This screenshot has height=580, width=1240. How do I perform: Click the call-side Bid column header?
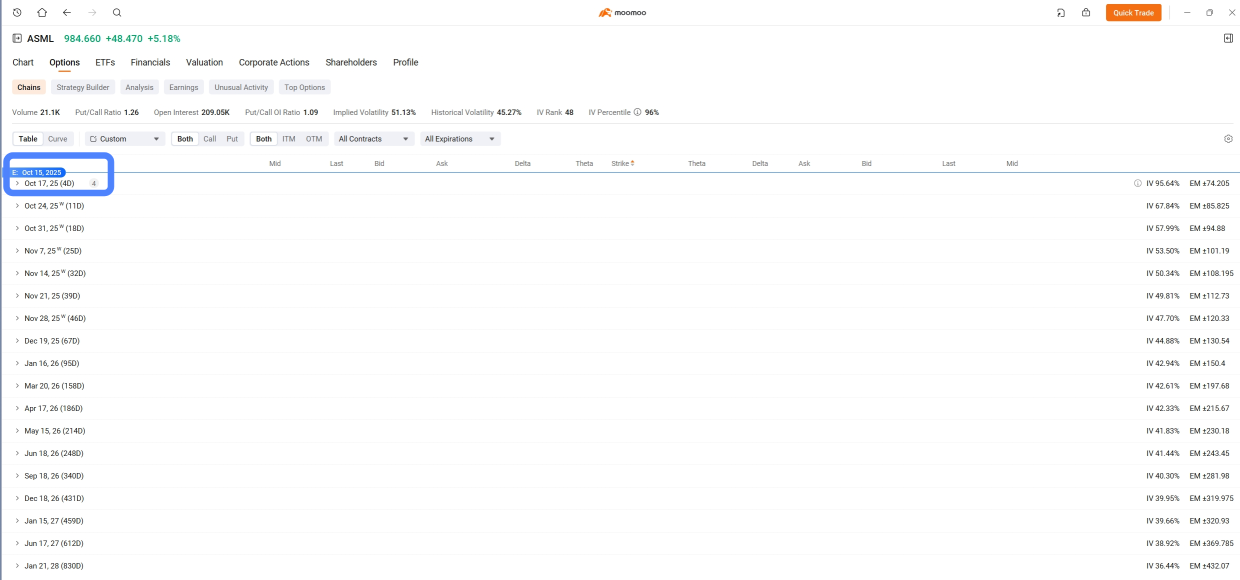coord(379,163)
